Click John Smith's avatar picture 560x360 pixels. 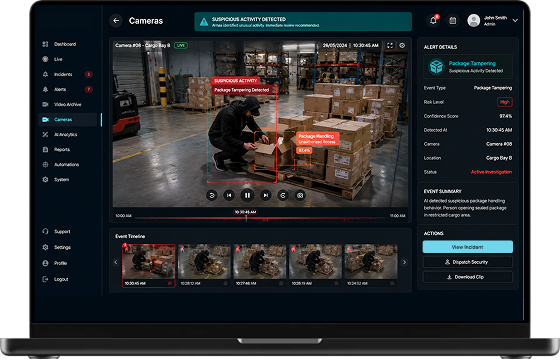pos(474,21)
